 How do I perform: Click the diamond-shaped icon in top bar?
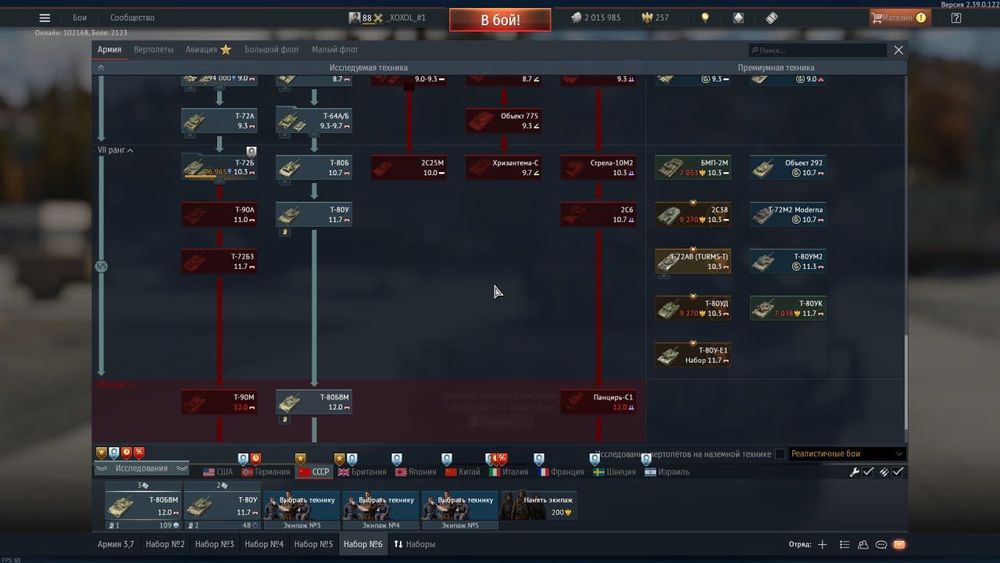(x=739, y=18)
